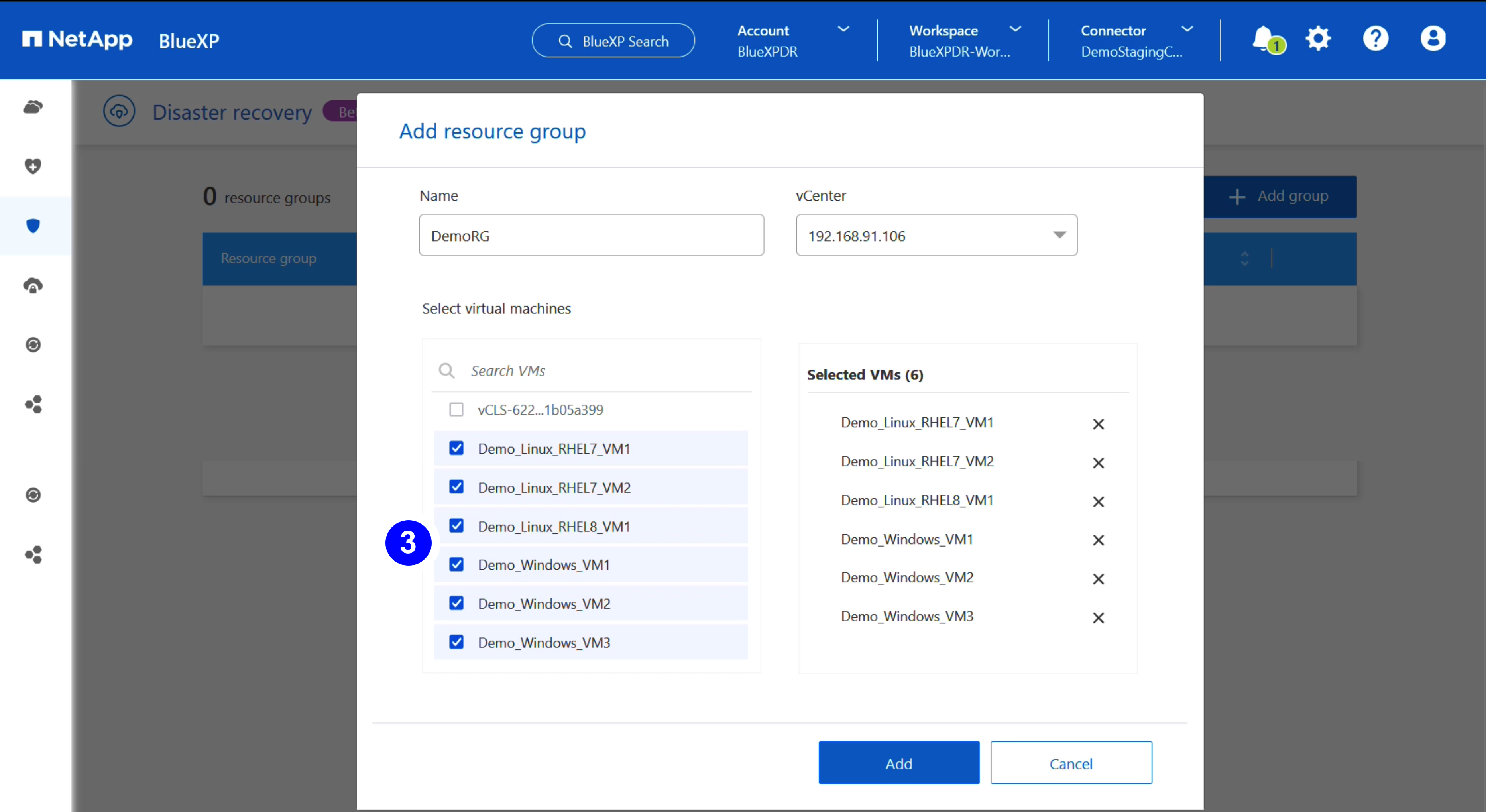Click the Name field containing DemoRG
This screenshot has width=1486, height=812.
(591, 235)
